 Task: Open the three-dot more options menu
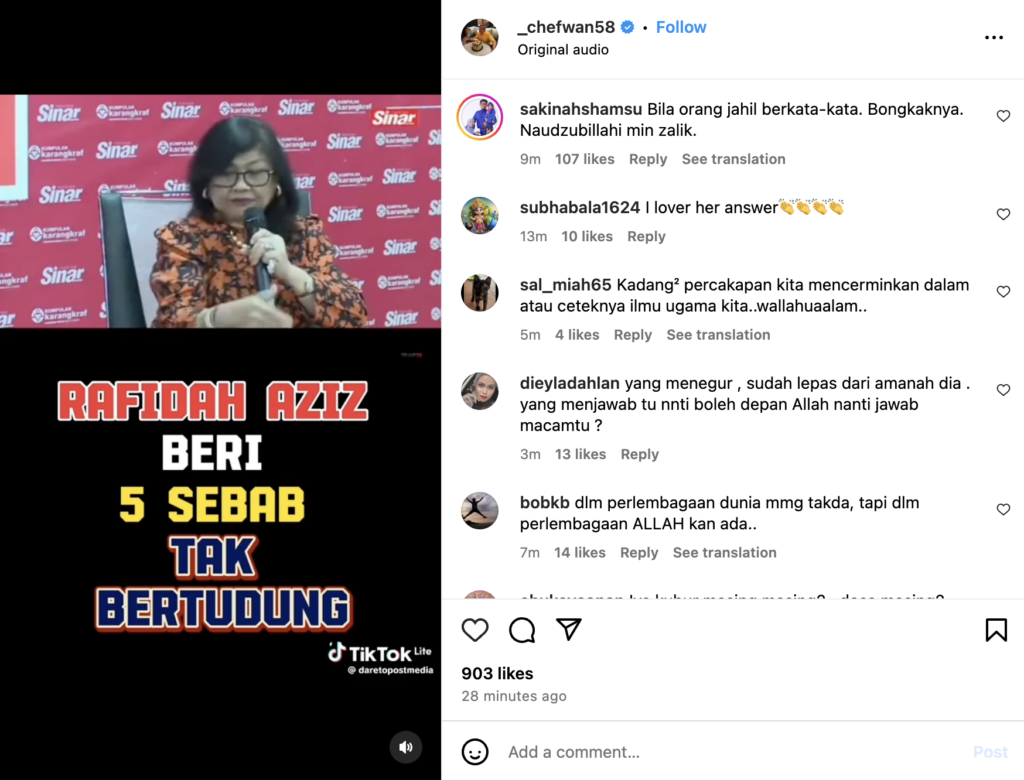pos(994,38)
